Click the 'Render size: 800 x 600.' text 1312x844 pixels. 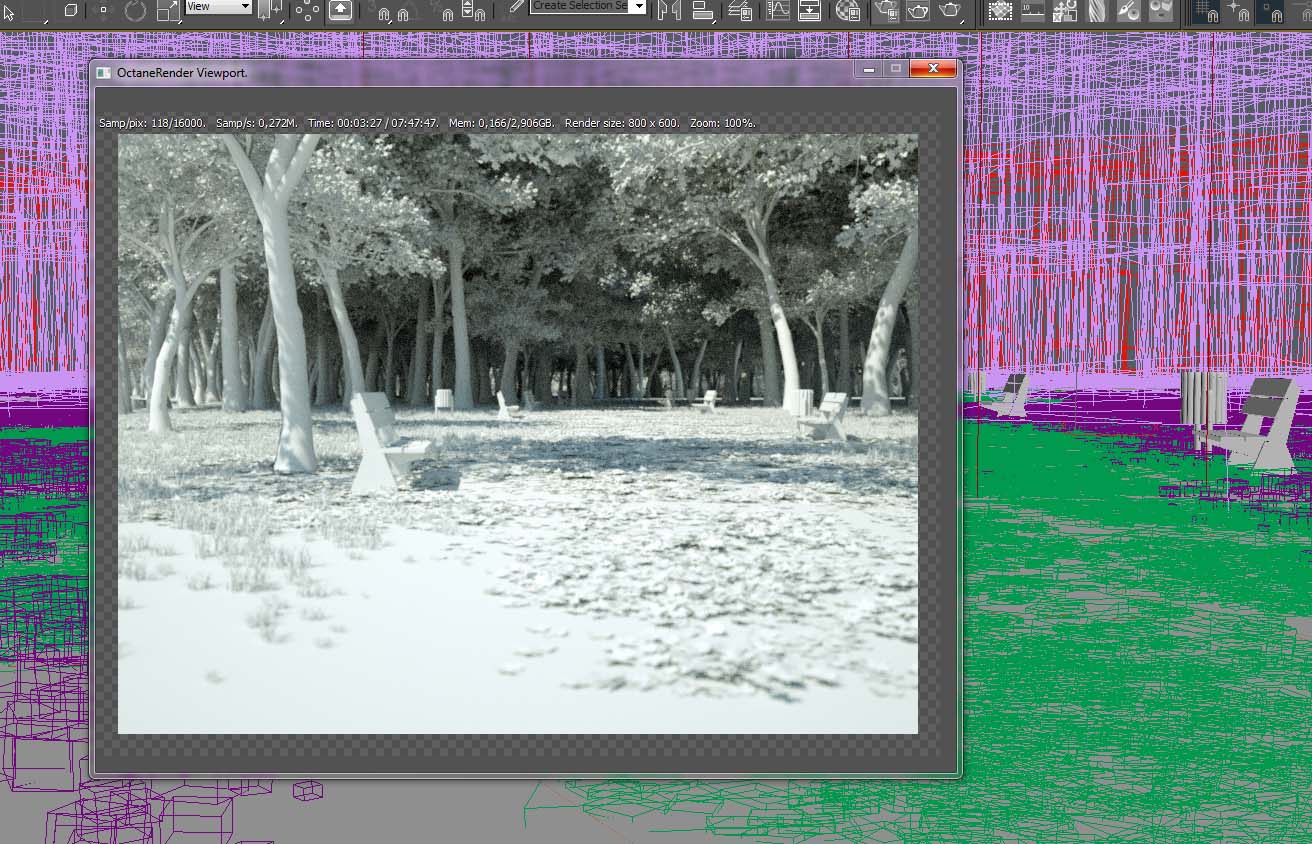(x=623, y=123)
